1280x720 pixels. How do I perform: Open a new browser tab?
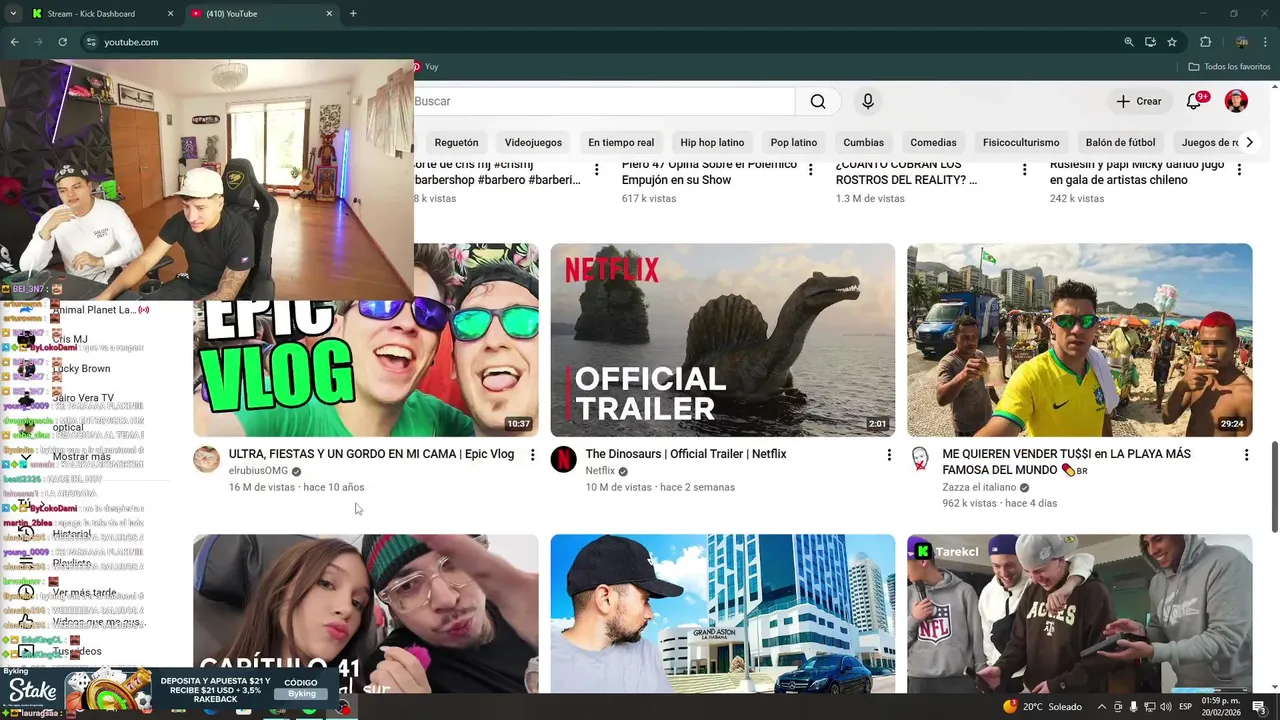pyautogui.click(x=353, y=13)
